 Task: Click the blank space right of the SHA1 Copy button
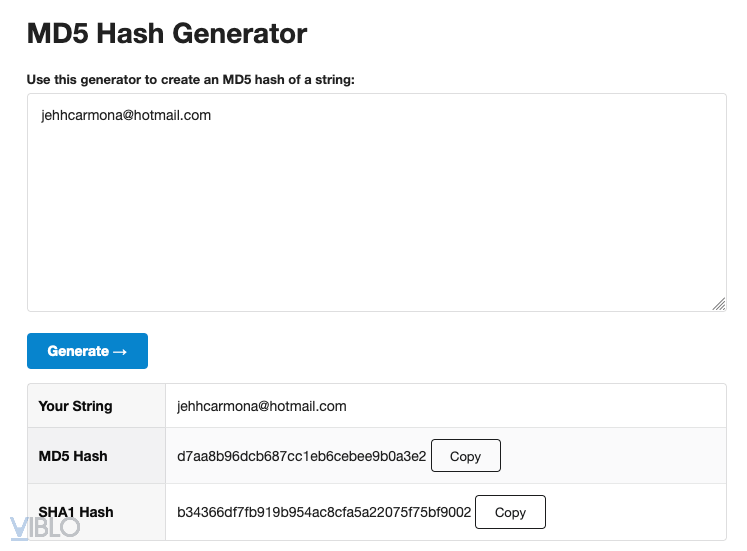(635, 512)
